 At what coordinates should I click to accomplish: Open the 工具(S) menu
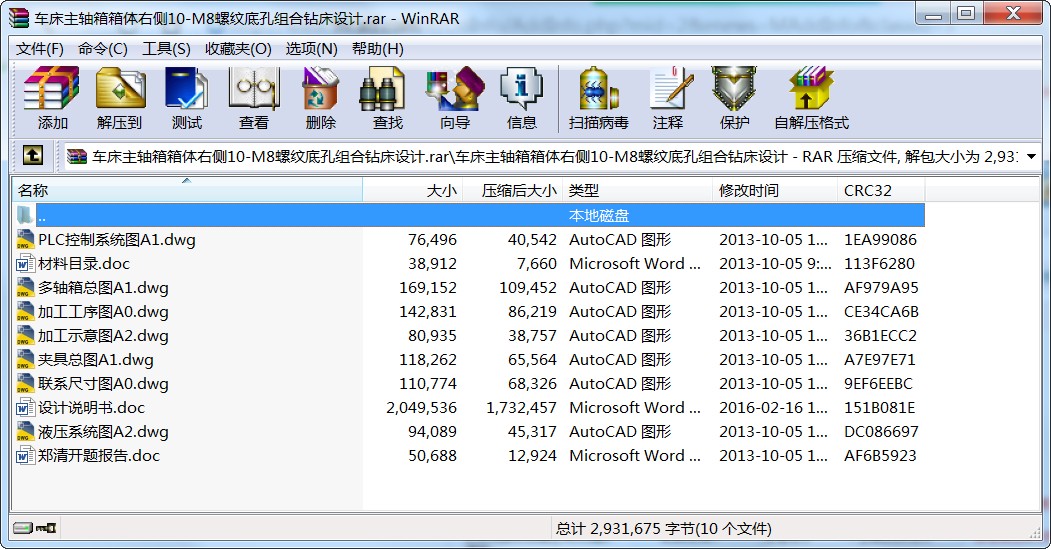click(166, 49)
